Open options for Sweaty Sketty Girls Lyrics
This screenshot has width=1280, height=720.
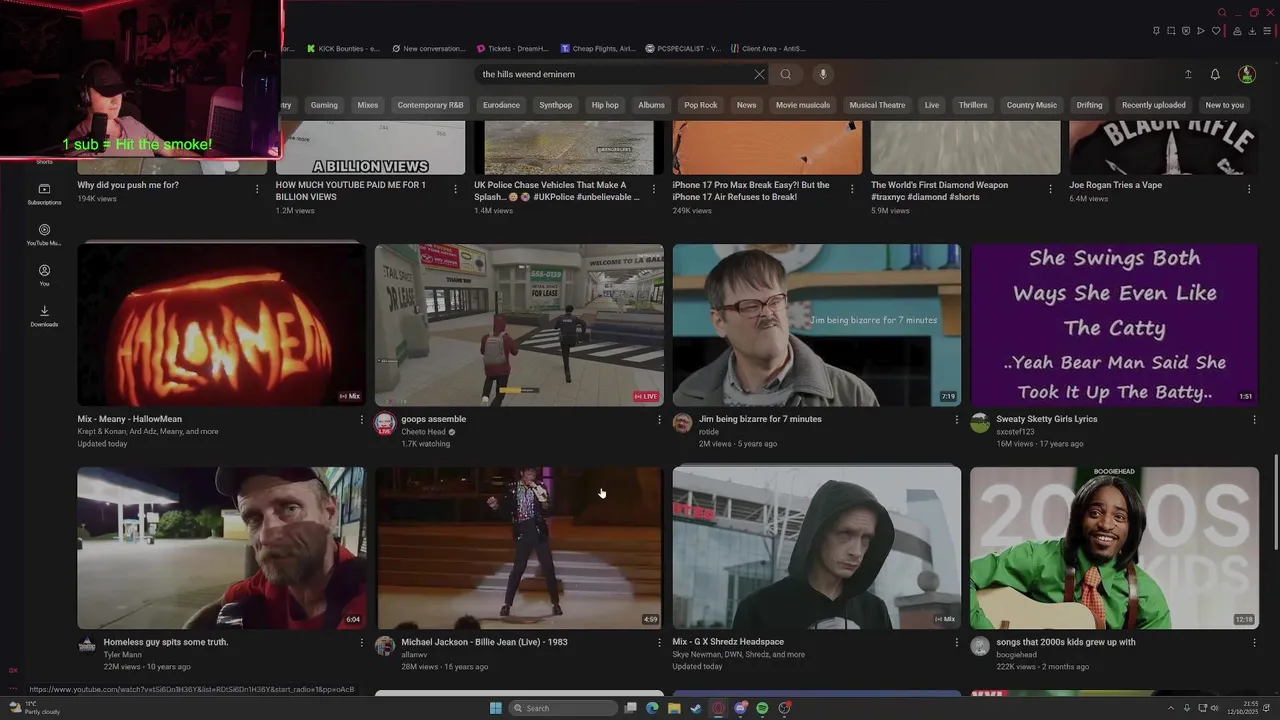[x=1254, y=420]
